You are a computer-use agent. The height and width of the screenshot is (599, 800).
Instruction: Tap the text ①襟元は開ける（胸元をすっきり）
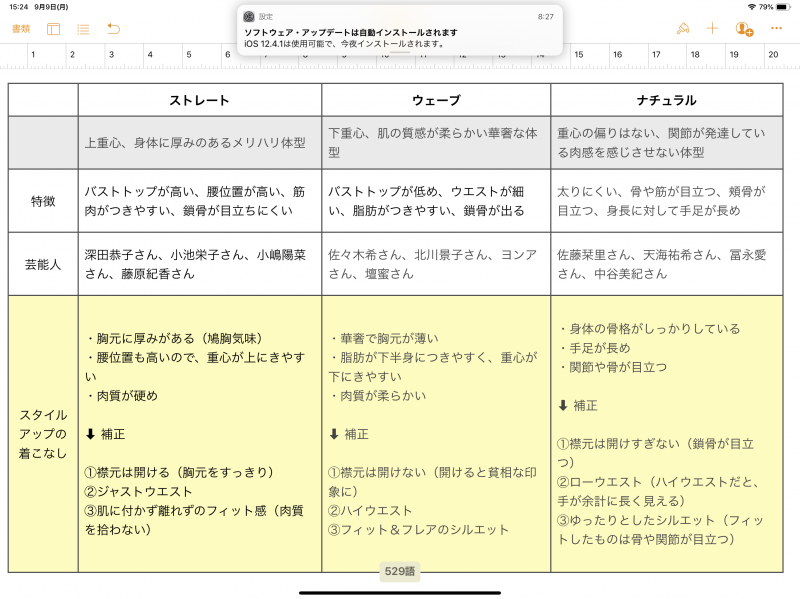coord(180,472)
